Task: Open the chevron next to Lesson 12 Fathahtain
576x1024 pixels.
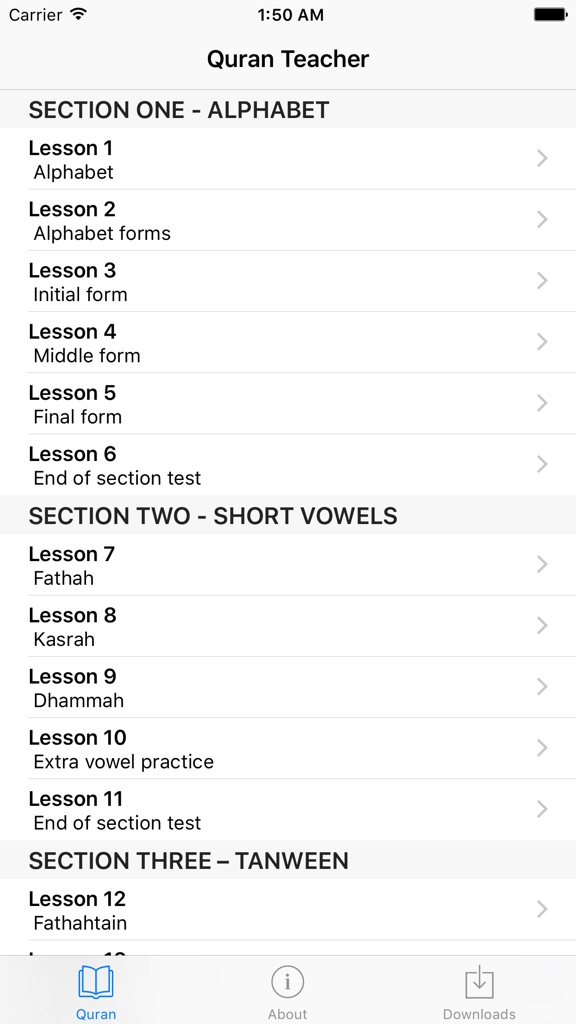Action: (x=541, y=909)
